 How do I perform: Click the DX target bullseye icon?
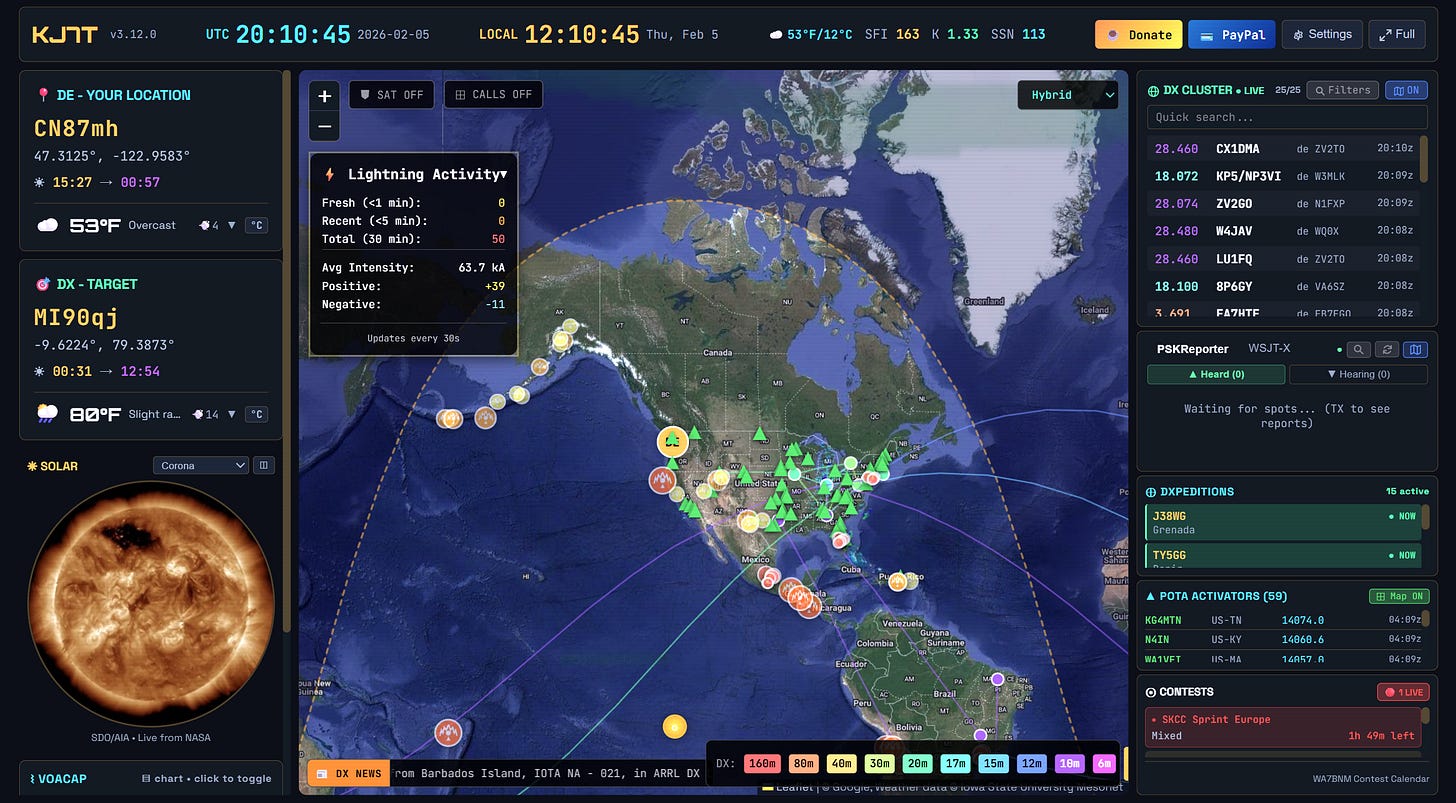click(x=42, y=284)
